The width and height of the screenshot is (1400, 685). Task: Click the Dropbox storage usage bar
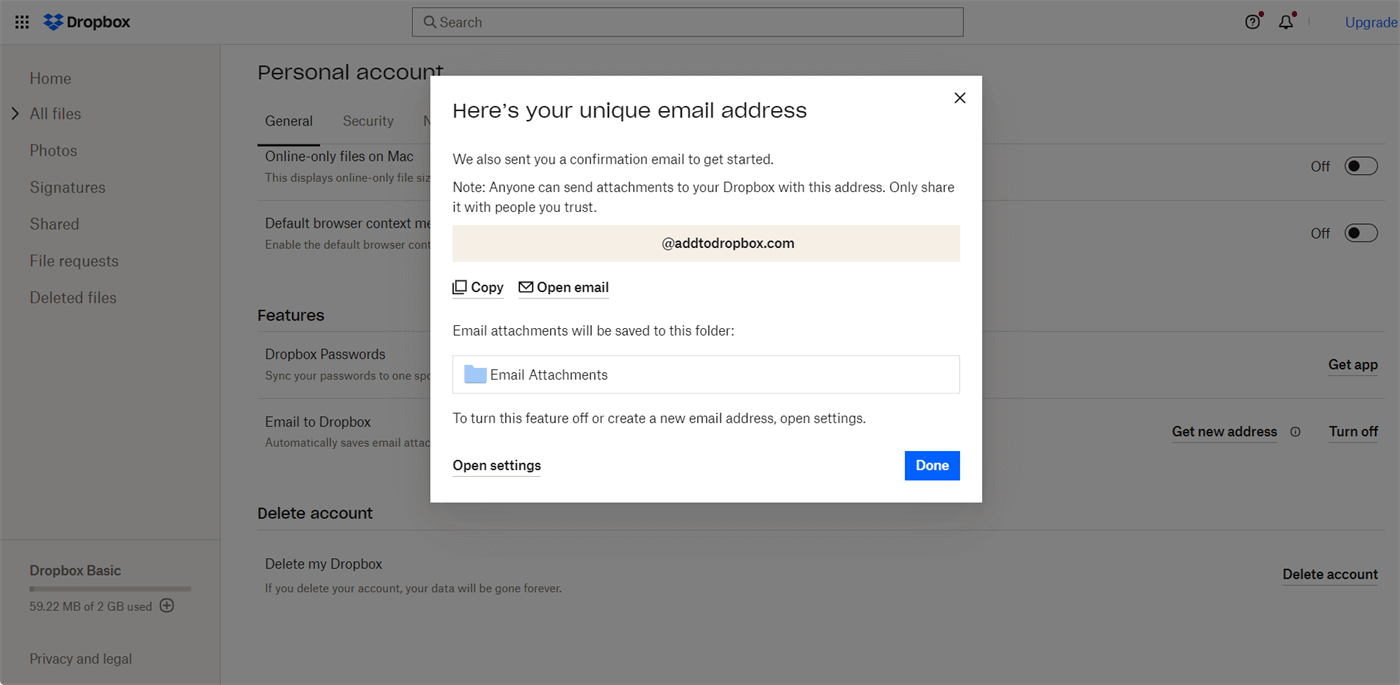coord(110,589)
